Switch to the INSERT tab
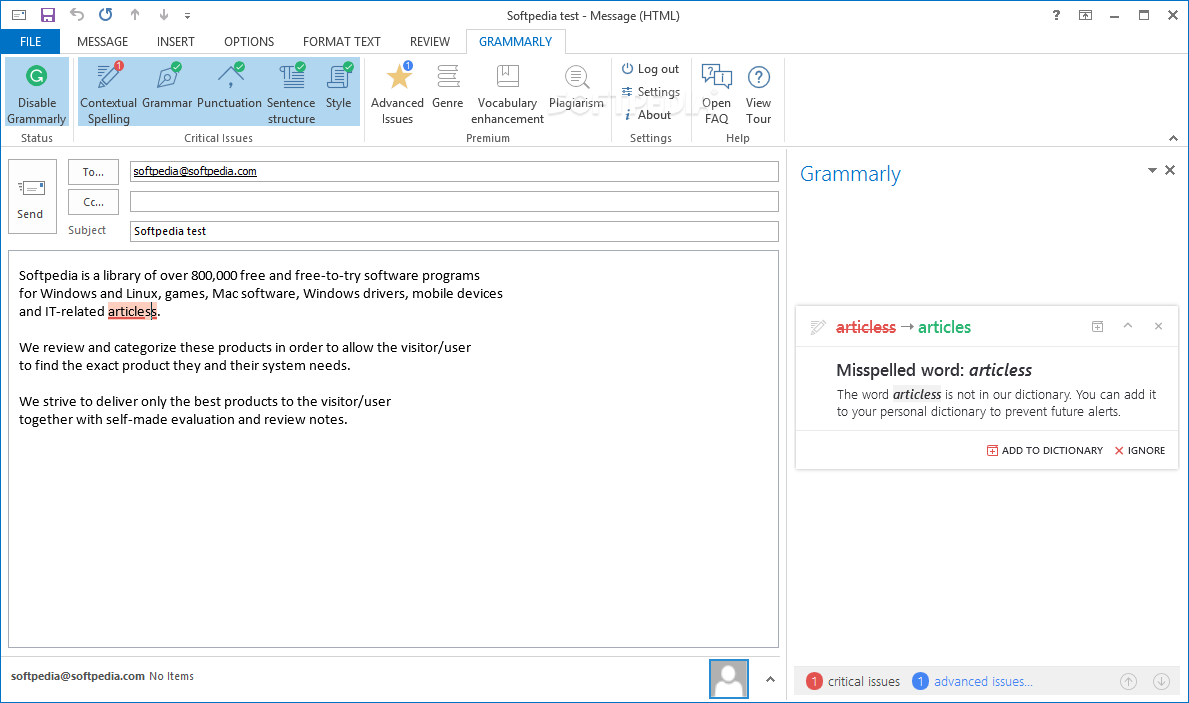The width and height of the screenshot is (1189, 703). 175,42
